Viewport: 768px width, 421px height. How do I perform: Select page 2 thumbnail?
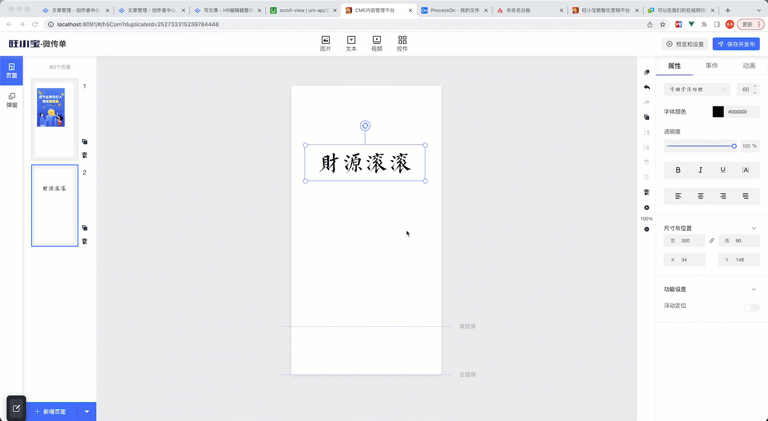coord(54,206)
